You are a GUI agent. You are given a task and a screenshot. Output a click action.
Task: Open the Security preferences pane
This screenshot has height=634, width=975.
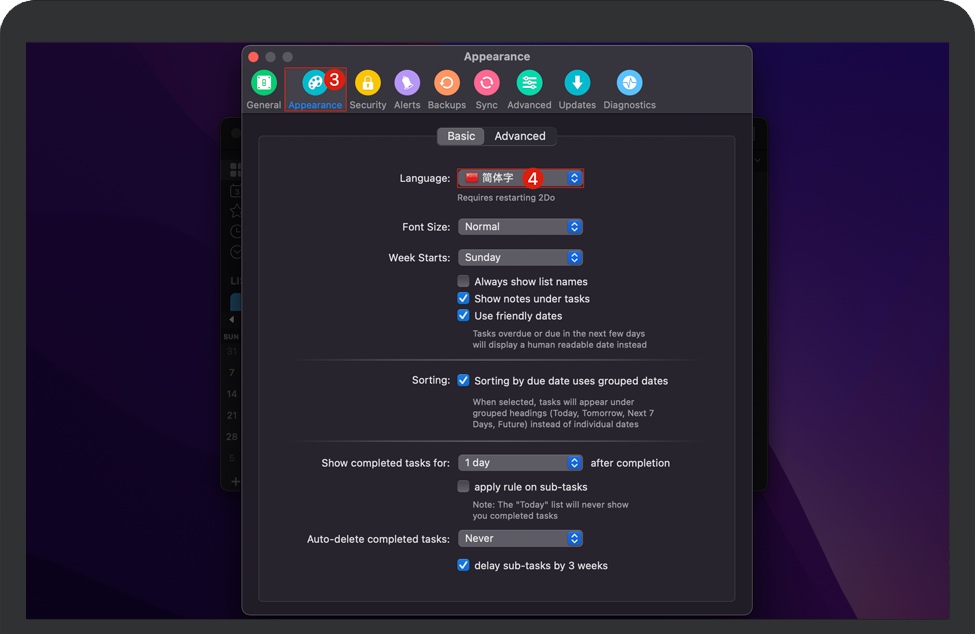pyautogui.click(x=368, y=84)
